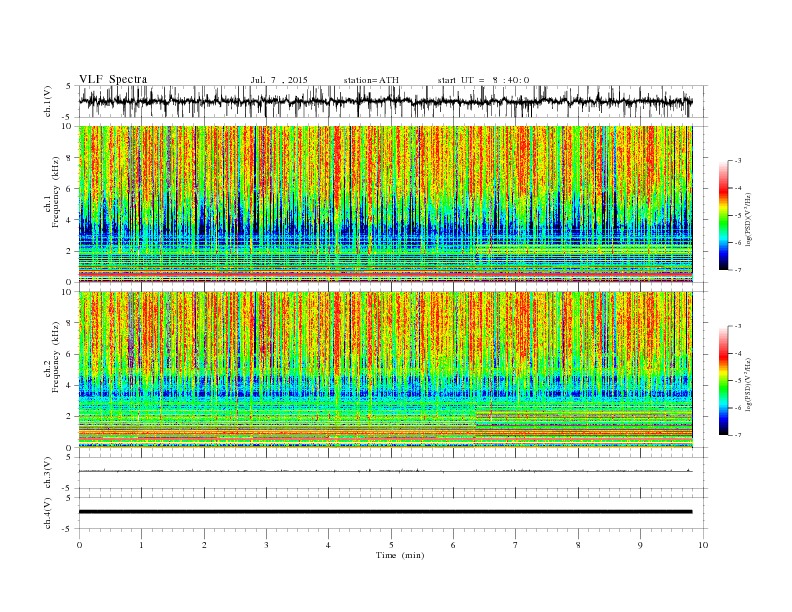This screenshot has width=792, height=612.
Task: Click the "10" tick on the time axis
Action: coord(703,545)
